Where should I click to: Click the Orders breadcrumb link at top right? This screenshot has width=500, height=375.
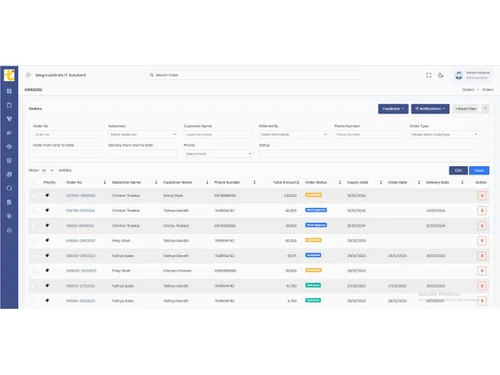468,90
